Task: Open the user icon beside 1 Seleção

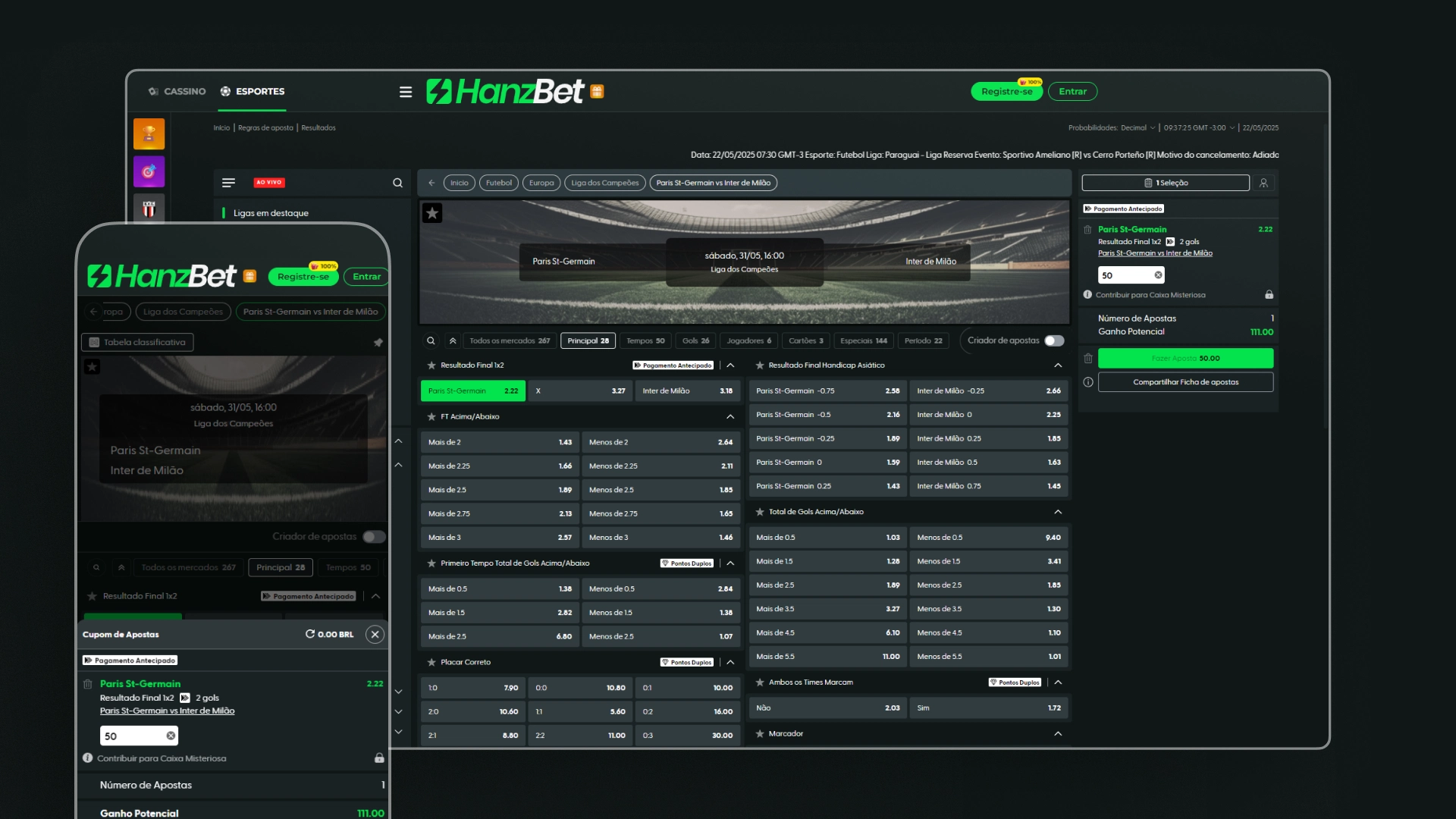Action: click(1263, 183)
